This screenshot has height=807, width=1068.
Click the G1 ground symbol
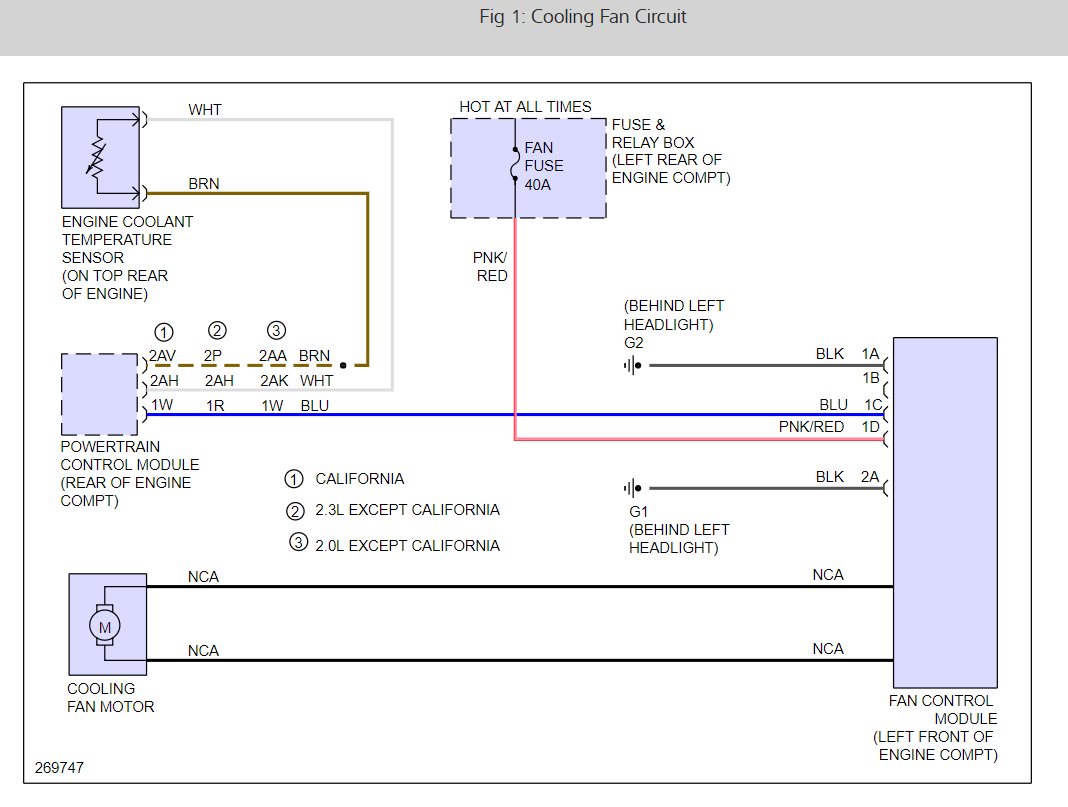(632, 489)
